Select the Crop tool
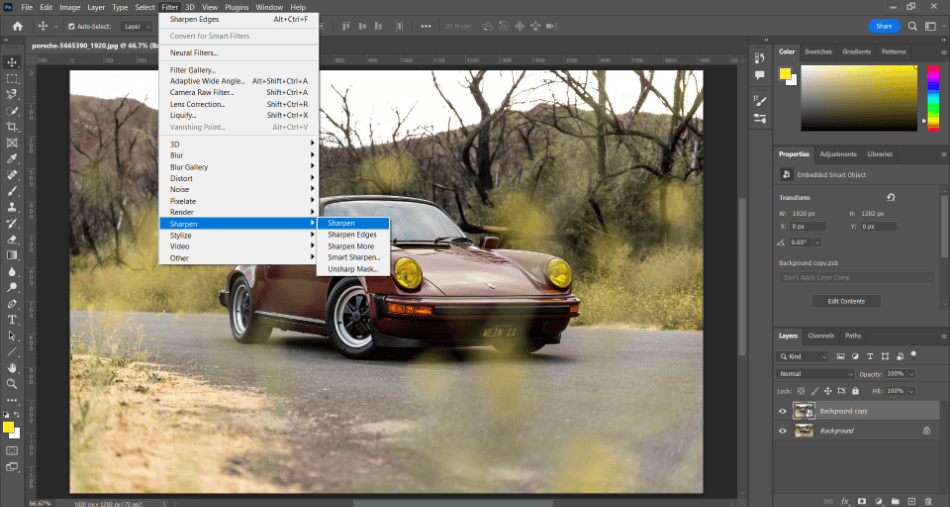Screen dimensions: 950x507 12,127
